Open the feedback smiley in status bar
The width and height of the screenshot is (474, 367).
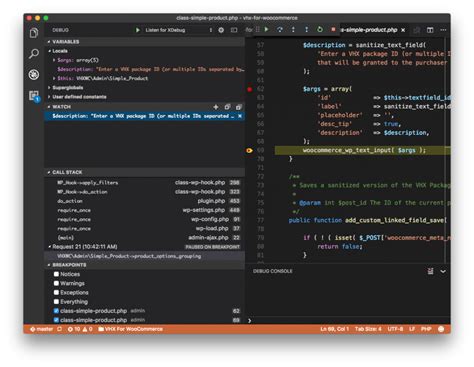(441, 329)
